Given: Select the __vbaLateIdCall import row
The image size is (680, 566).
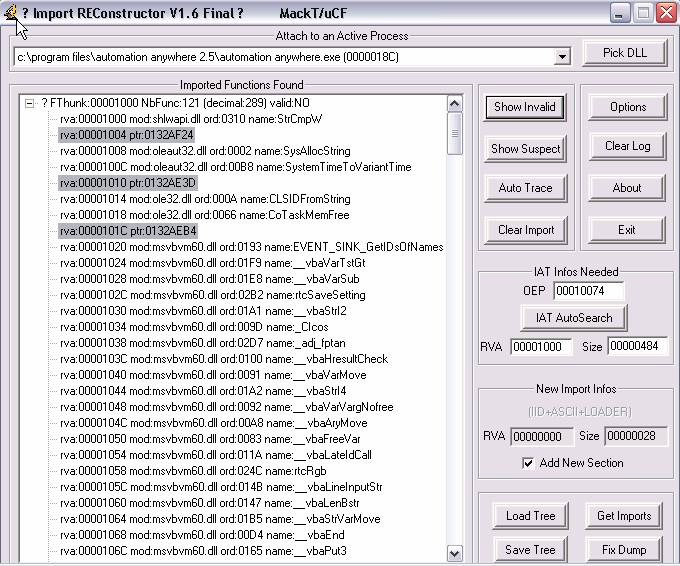Looking at the screenshot, I should pyautogui.click(x=216, y=455).
